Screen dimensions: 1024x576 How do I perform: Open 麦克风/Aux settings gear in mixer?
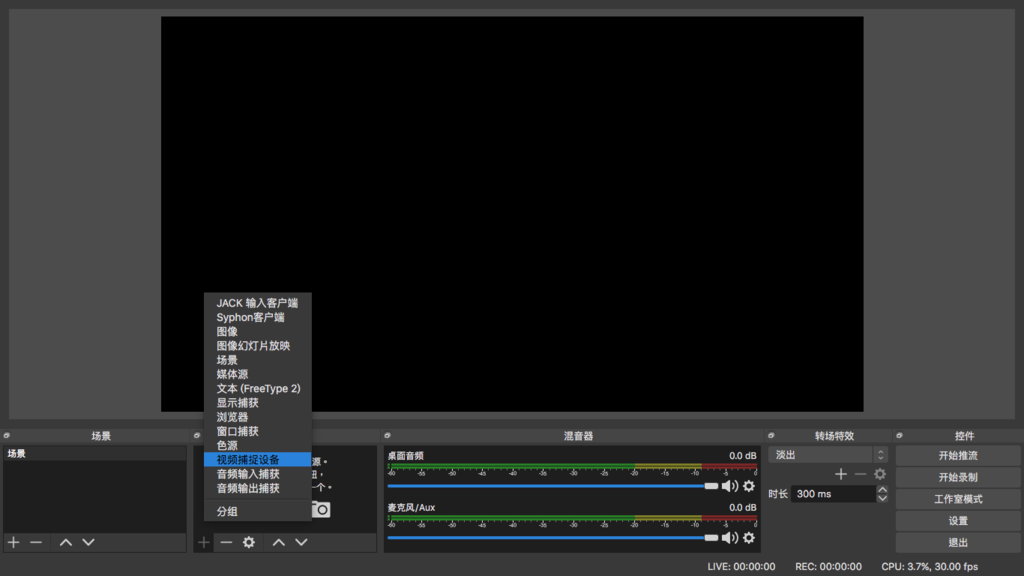[748, 536]
